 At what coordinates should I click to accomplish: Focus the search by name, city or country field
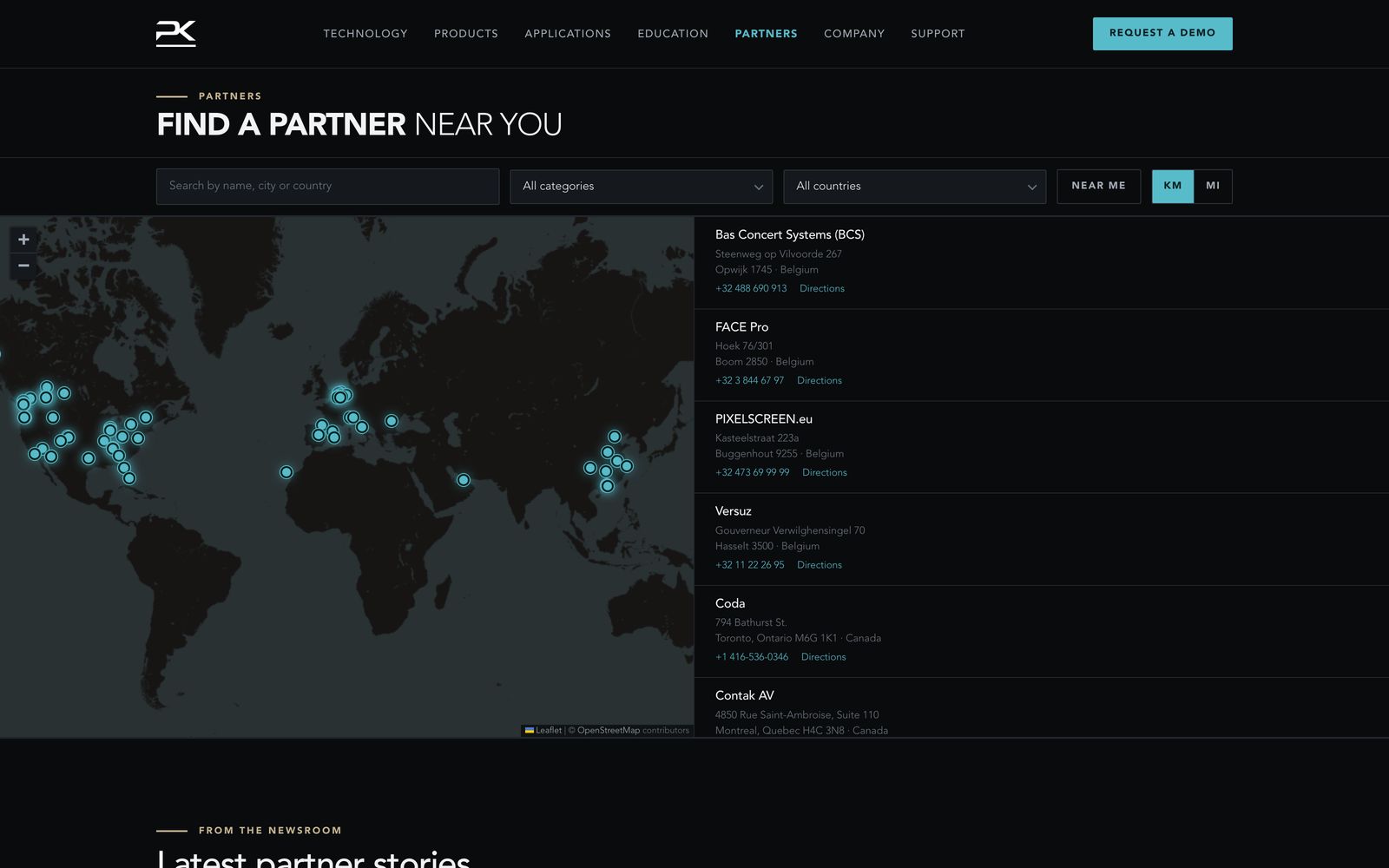[327, 187]
